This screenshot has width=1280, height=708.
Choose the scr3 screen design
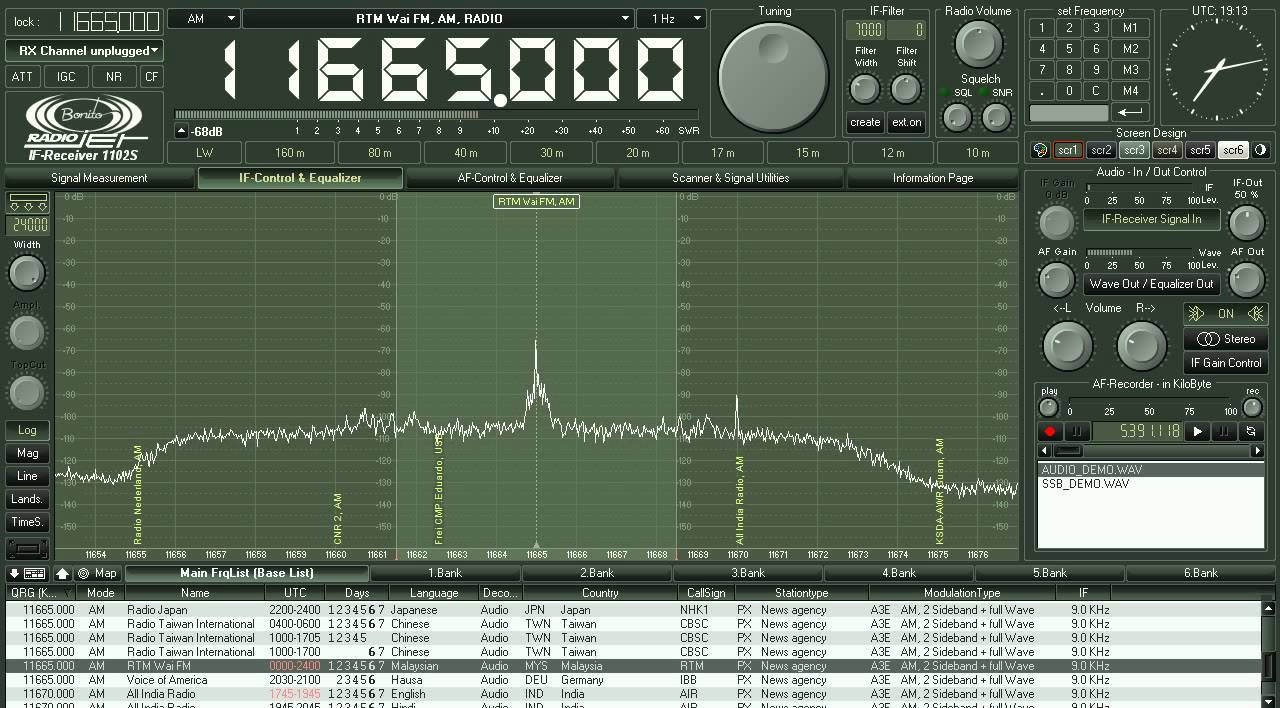coord(1134,151)
